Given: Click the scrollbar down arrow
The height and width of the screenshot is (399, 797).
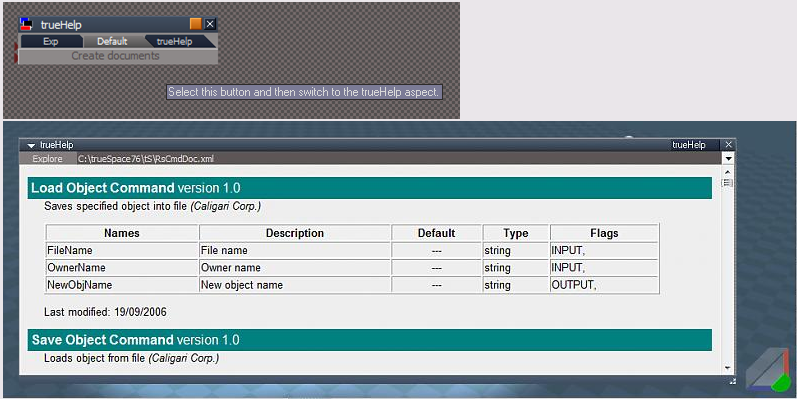Looking at the screenshot, I should pos(727,368).
